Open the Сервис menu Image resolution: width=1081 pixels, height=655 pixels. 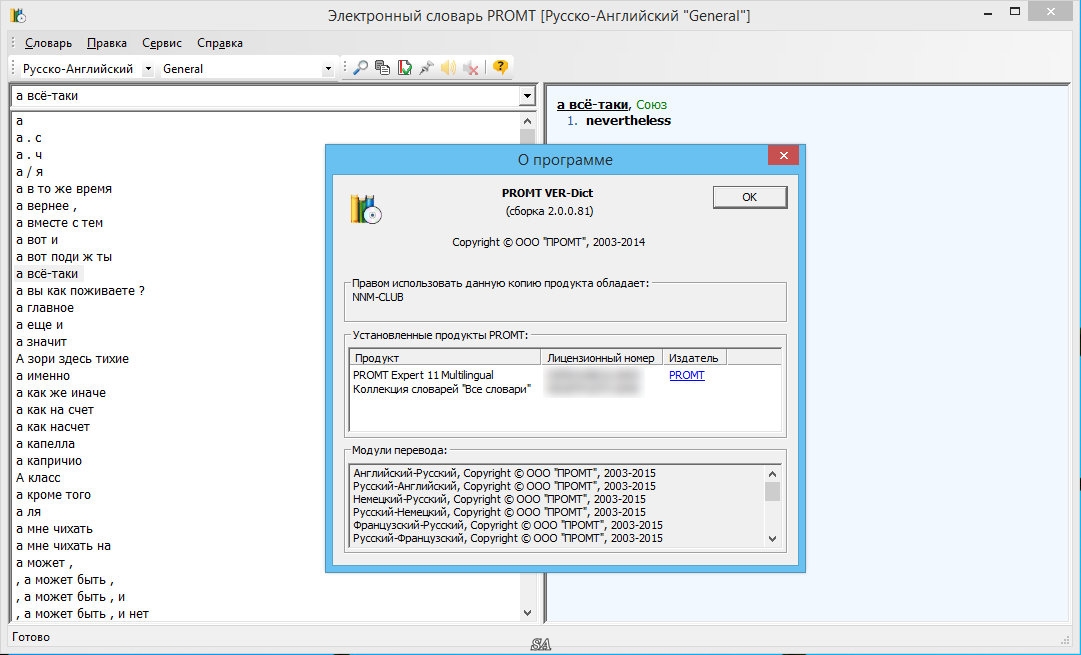tap(162, 43)
